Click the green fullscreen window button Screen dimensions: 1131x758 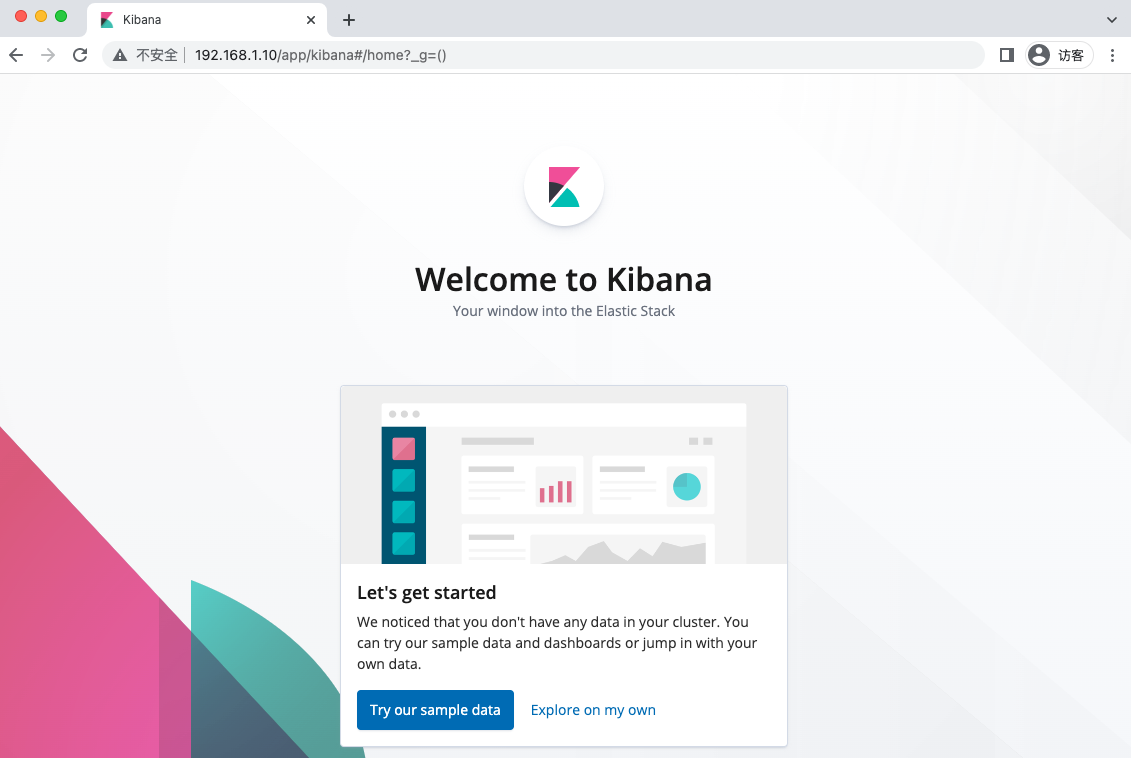61,16
